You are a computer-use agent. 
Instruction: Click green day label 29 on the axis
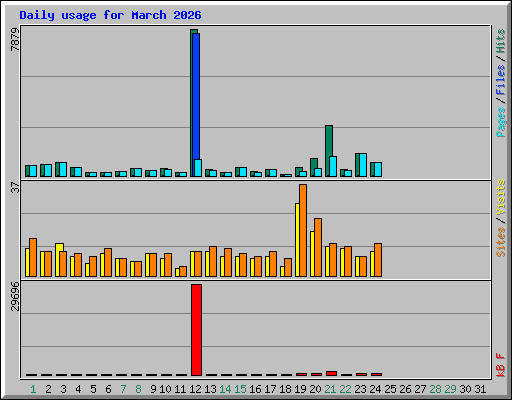[450, 389]
